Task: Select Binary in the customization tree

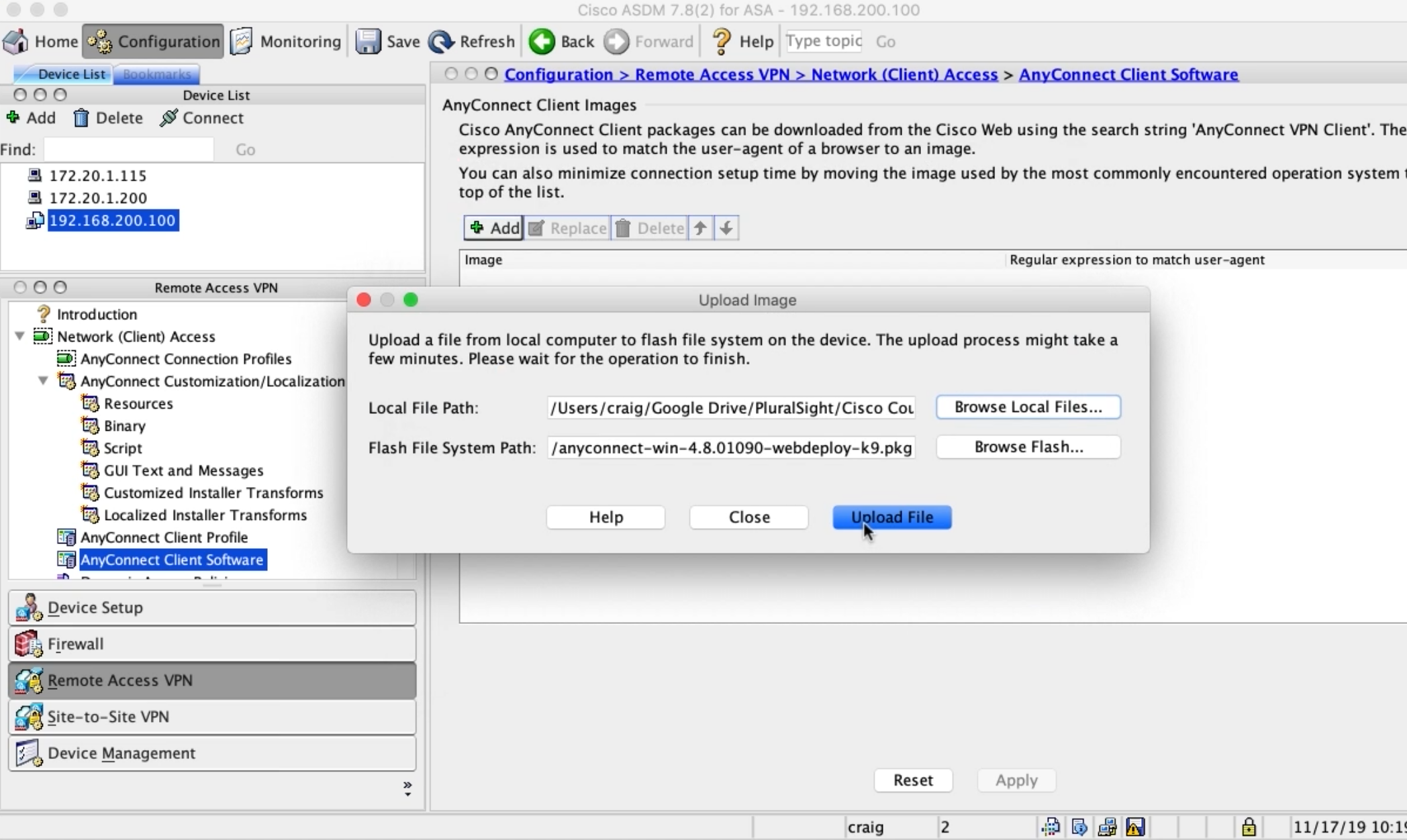Action: [125, 426]
